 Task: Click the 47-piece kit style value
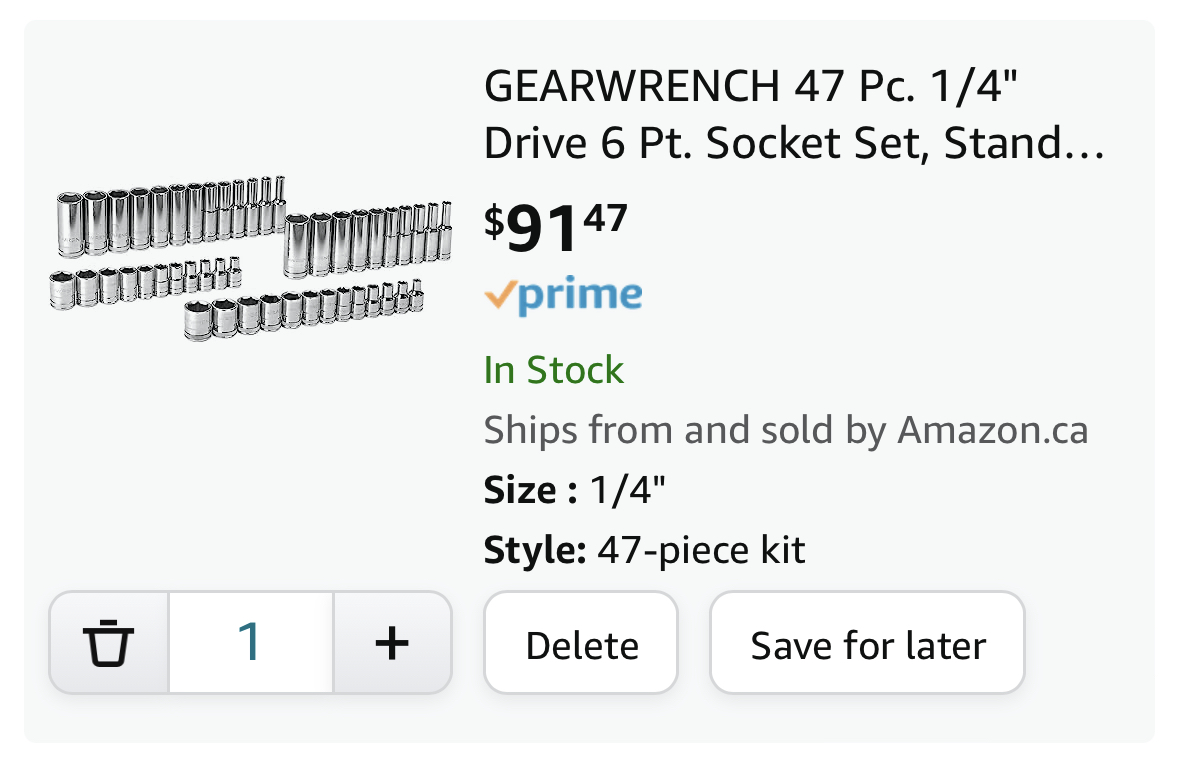pyautogui.click(x=701, y=550)
